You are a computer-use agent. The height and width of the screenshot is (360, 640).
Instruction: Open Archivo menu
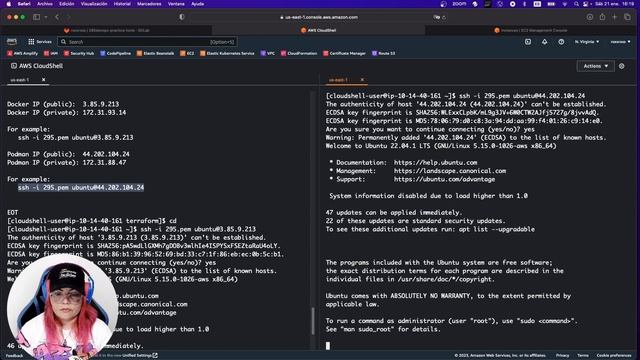coord(45,4)
